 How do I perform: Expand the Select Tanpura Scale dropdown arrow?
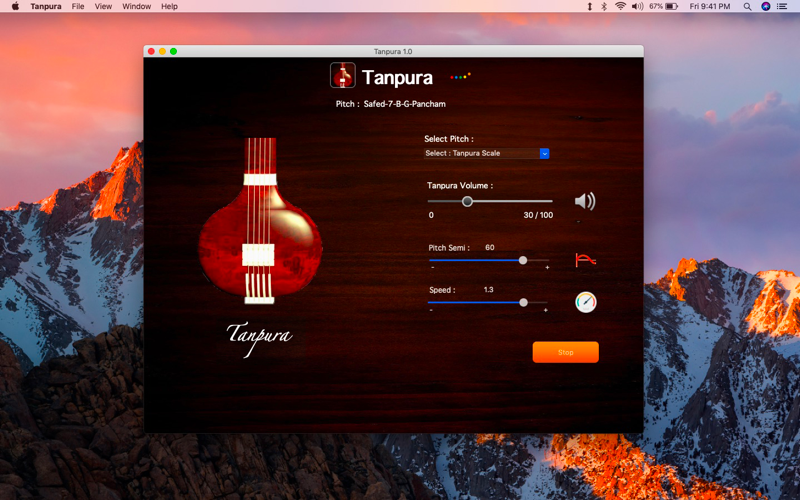click(x=544, y=154)
